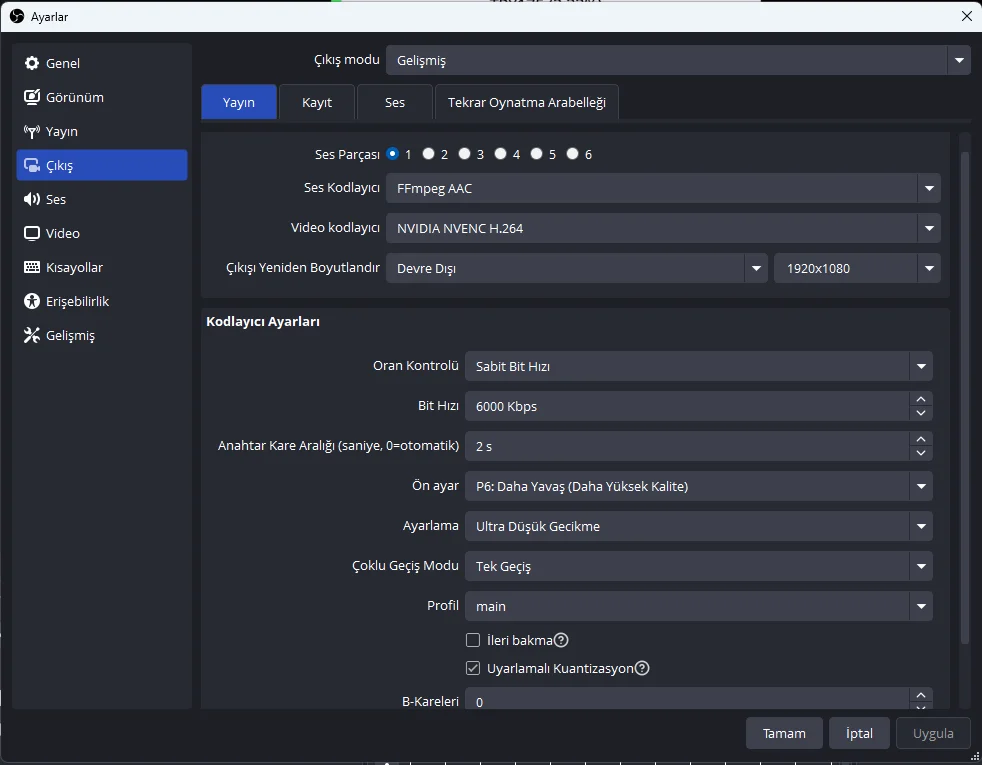Switch to the Kayıt tab
Viewport: 982px width, 765px height.
(317, 102)
